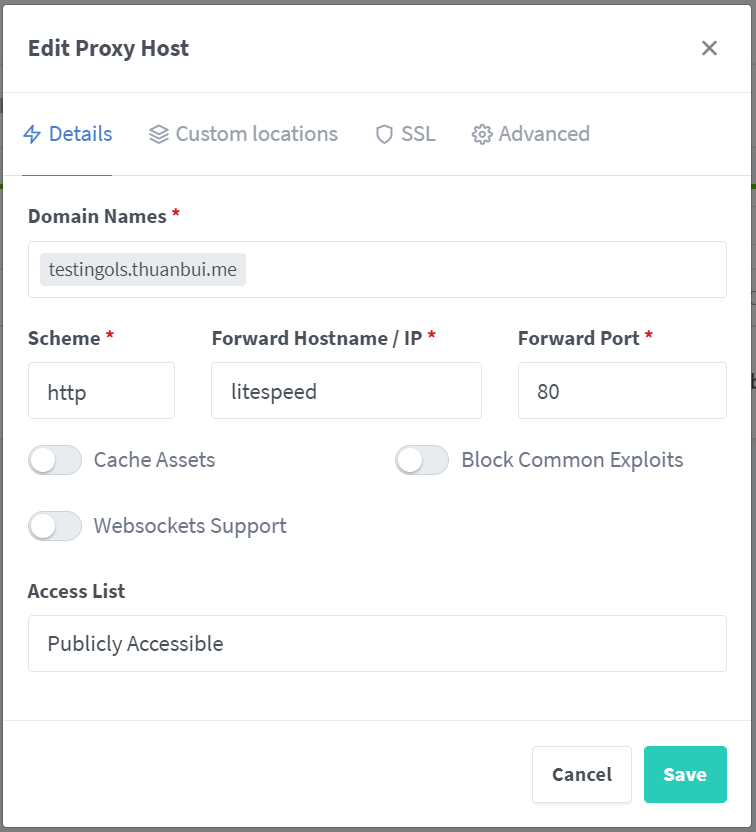Click inside the Domain Names field
This screenshot has height=832, width=756.
[480, 270]
